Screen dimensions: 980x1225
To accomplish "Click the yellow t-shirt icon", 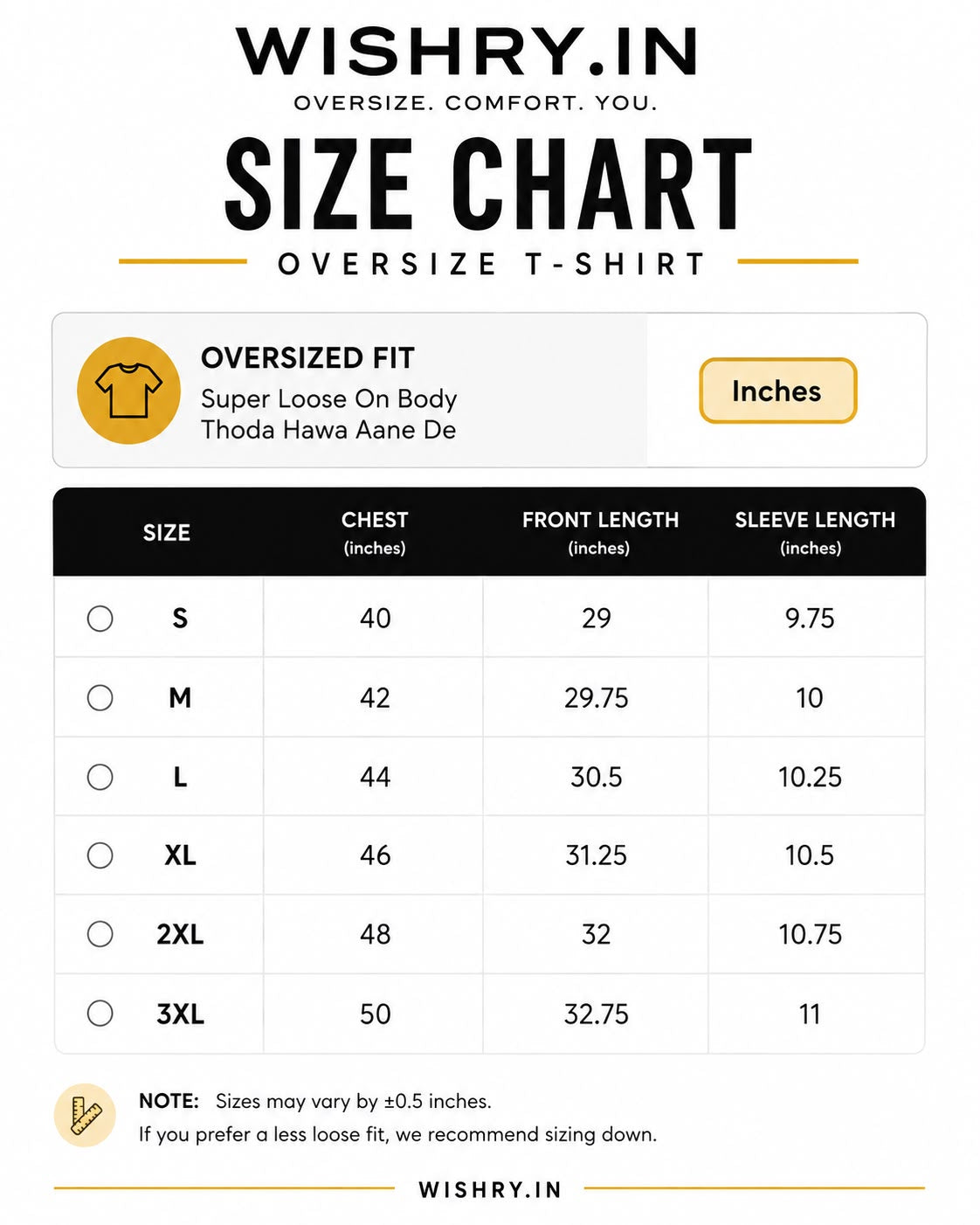I will (128, 391).
